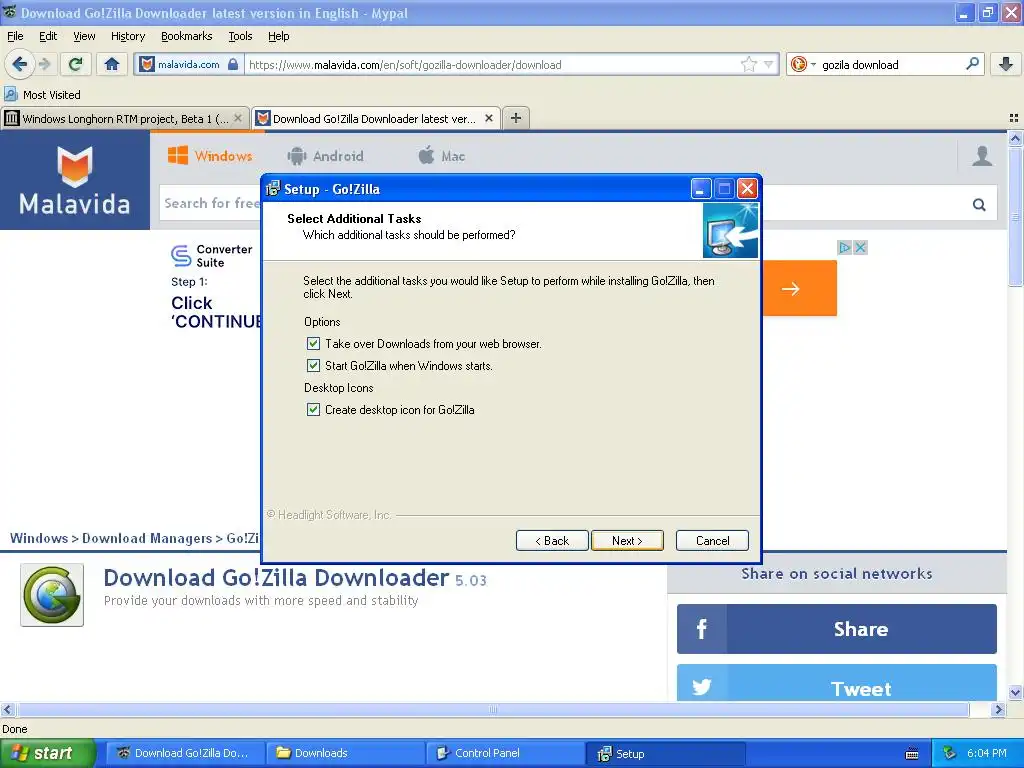
Task: Open a new tab with the plus button
Action: (516, 118)
